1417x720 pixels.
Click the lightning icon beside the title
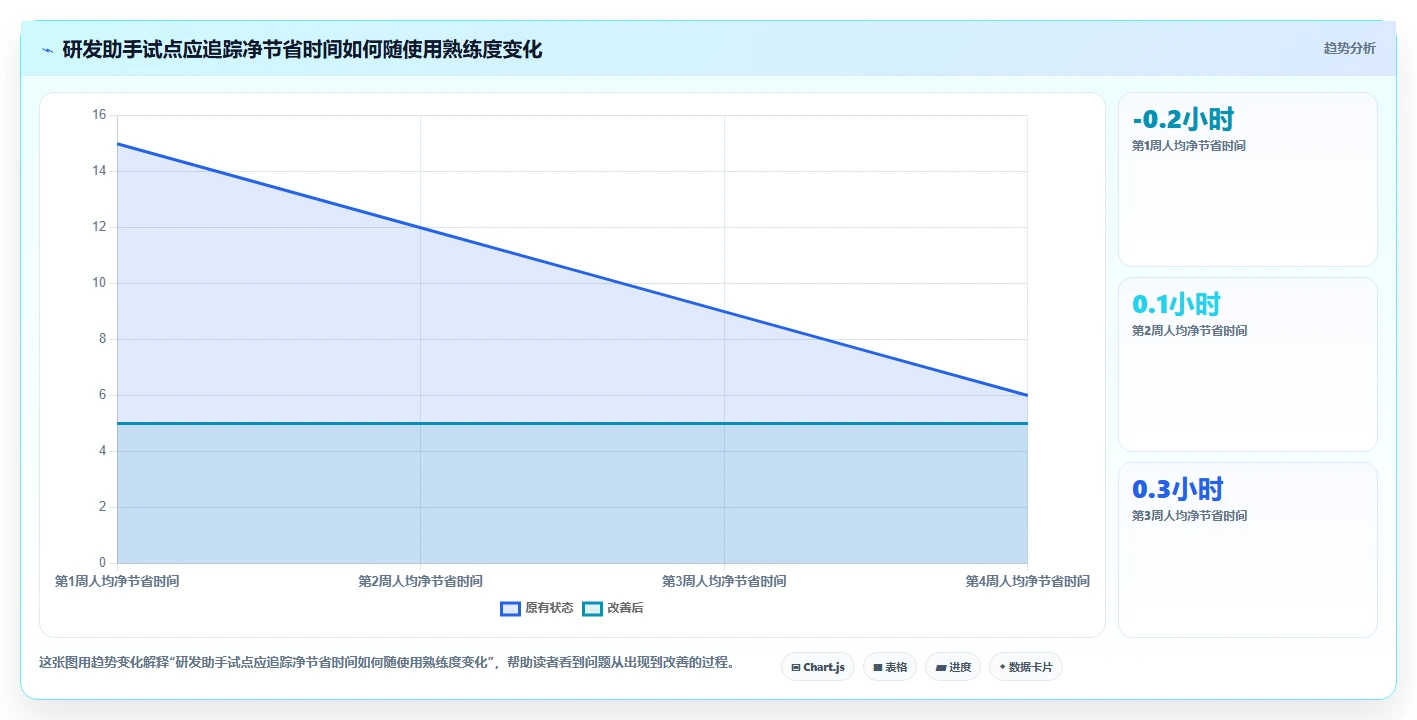point(47,50)
